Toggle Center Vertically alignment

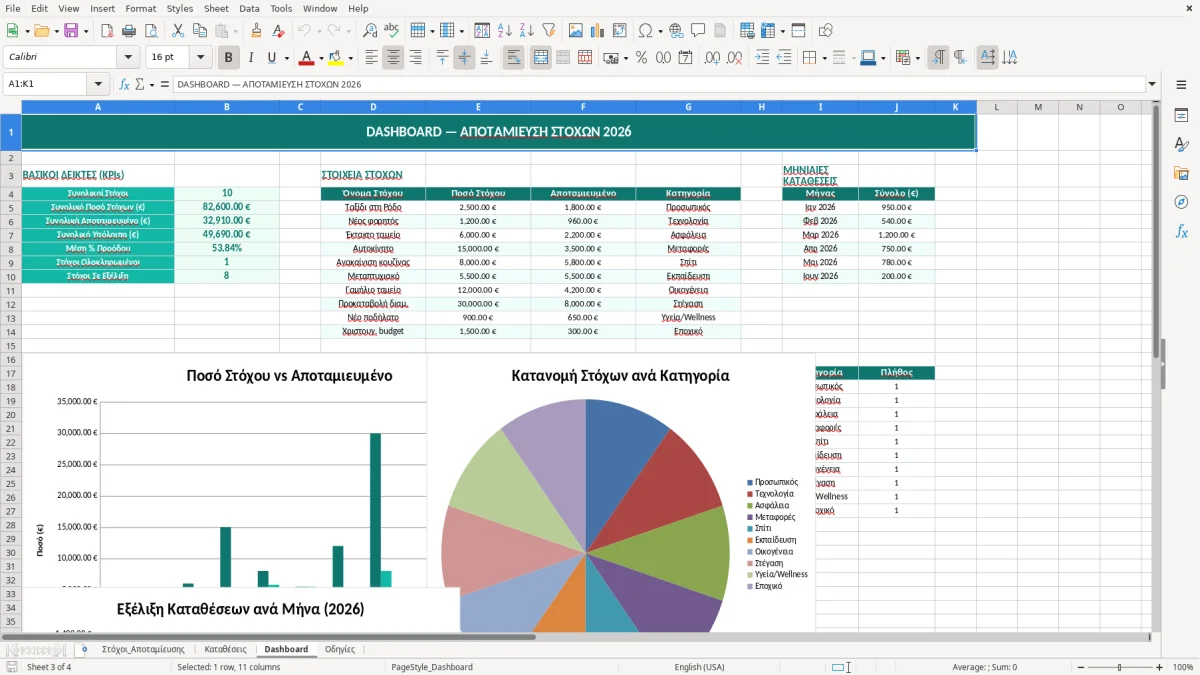464,58
